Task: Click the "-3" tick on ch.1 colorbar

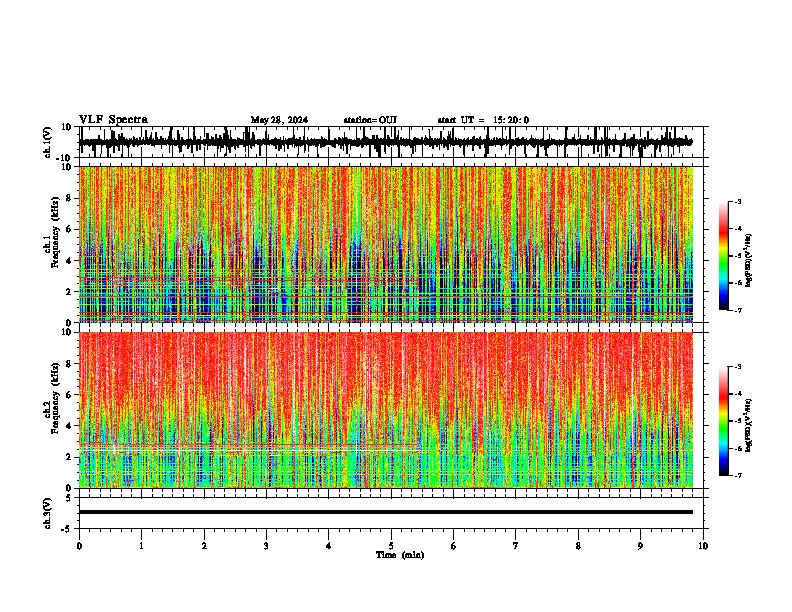Action: coord(737,201)
